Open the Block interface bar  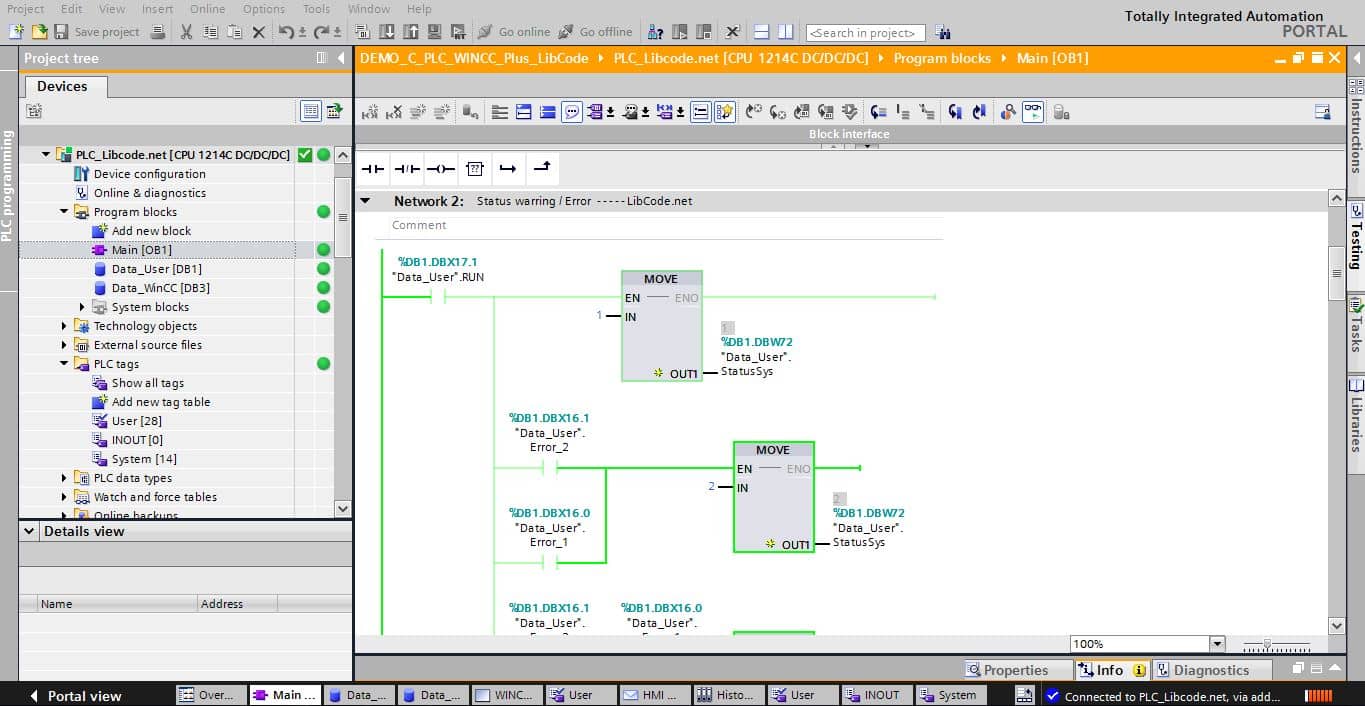[848, 134]
